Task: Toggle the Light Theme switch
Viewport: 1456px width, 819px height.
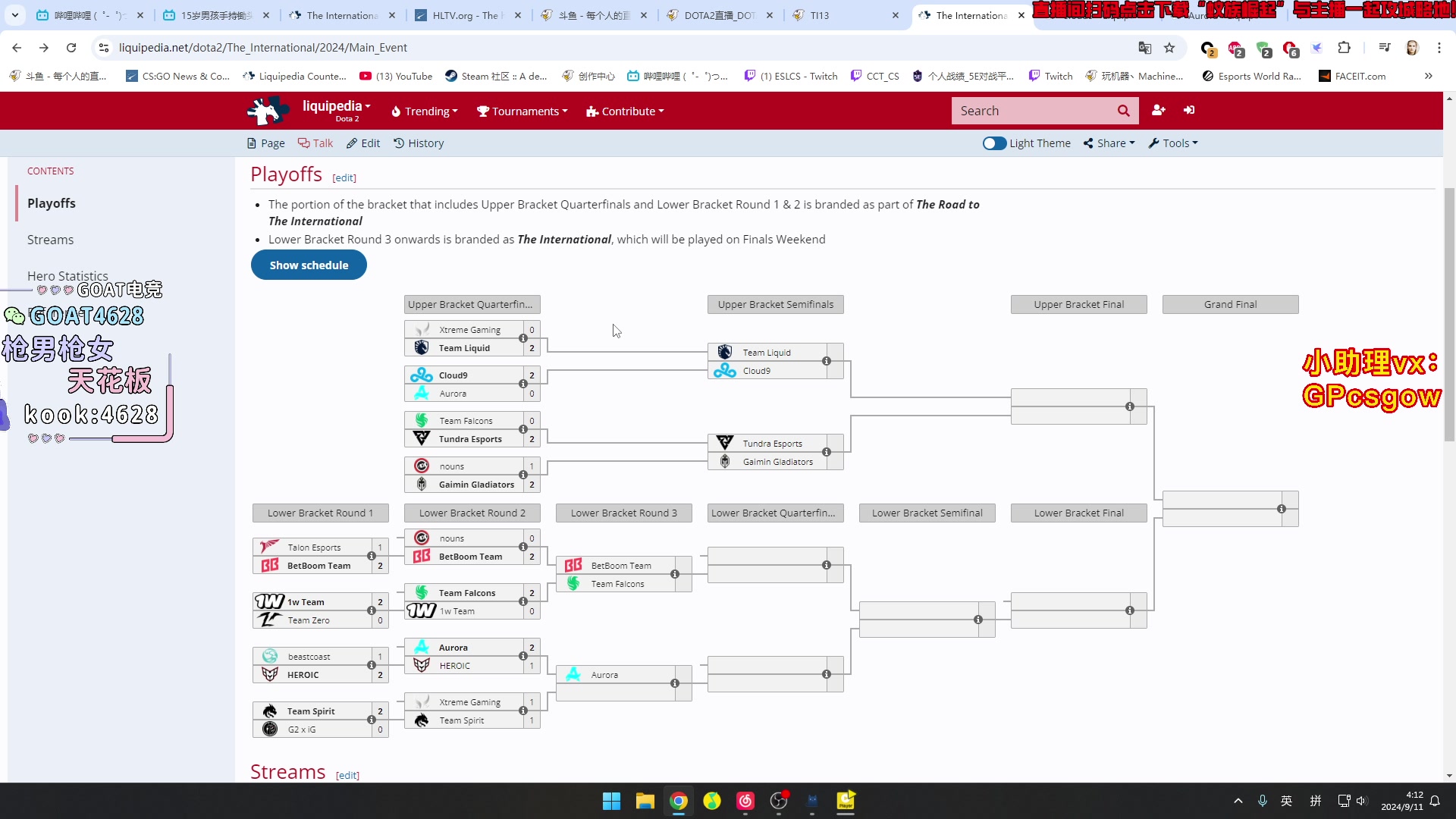Action: pyautogui.click(x=994, y=143)
